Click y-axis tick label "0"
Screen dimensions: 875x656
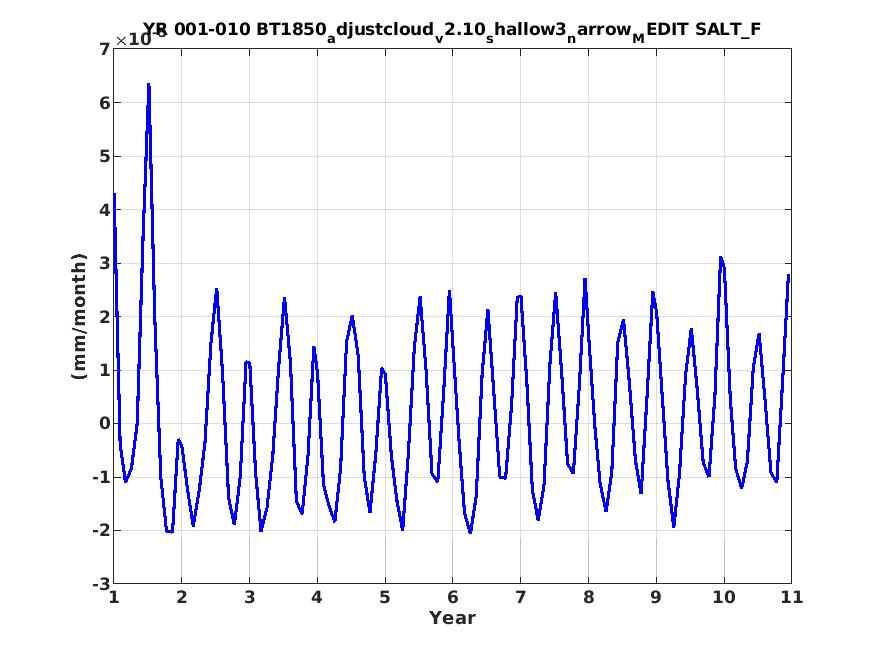coord(105,424)
